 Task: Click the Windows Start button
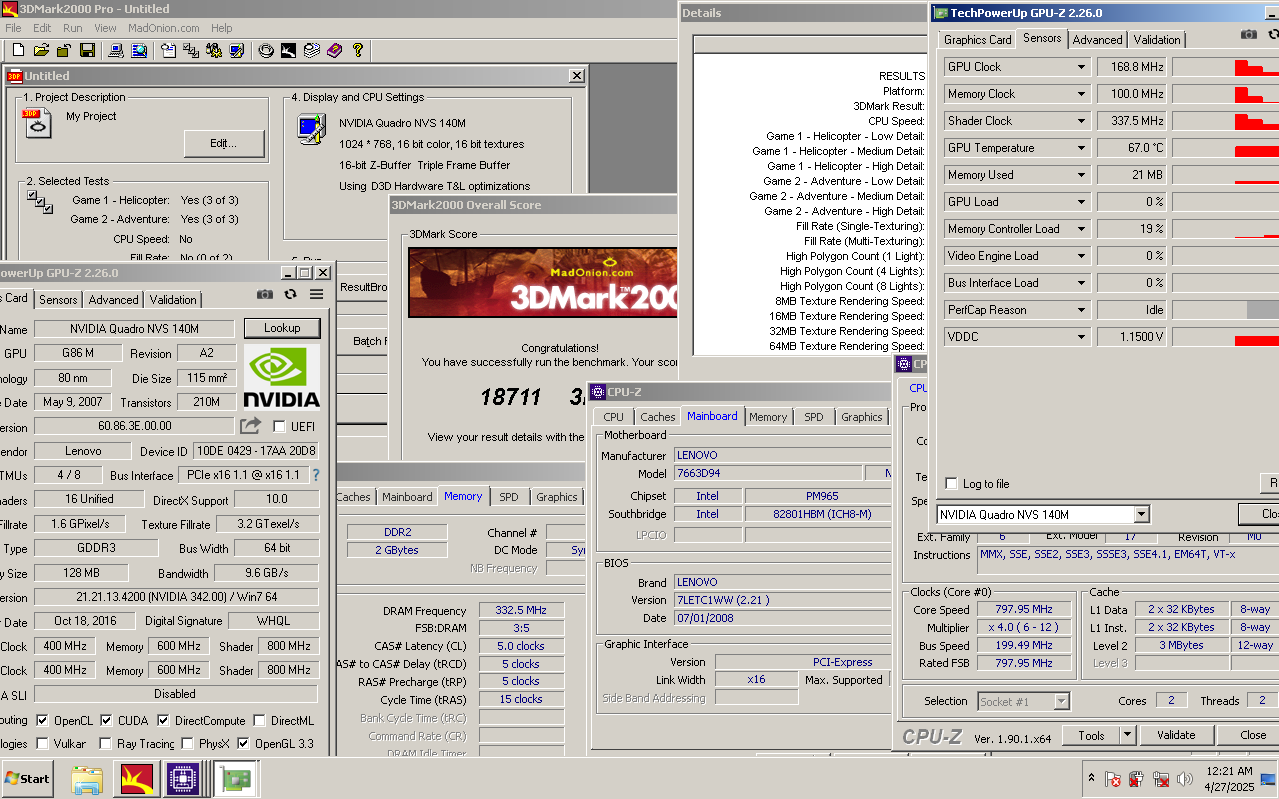coord(27,778)
